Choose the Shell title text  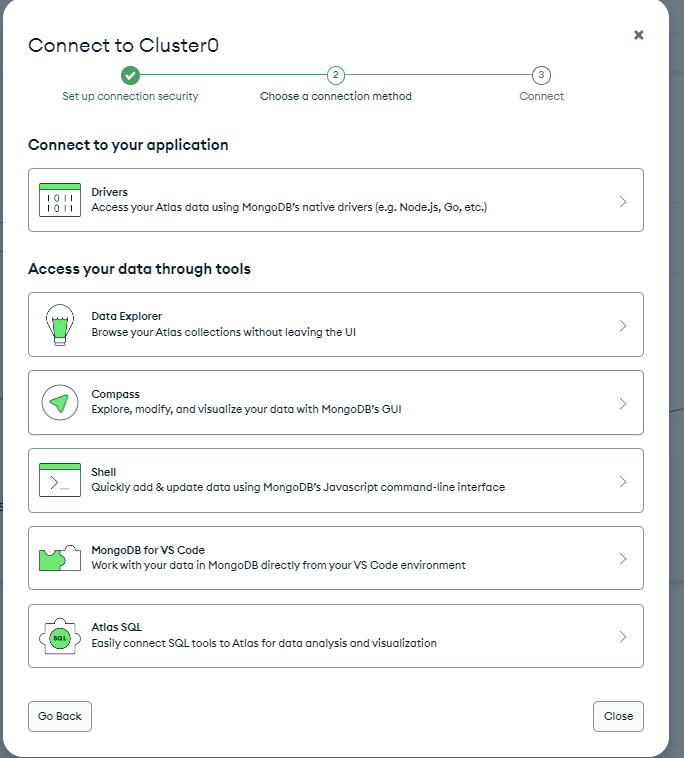tap(103, 472)
